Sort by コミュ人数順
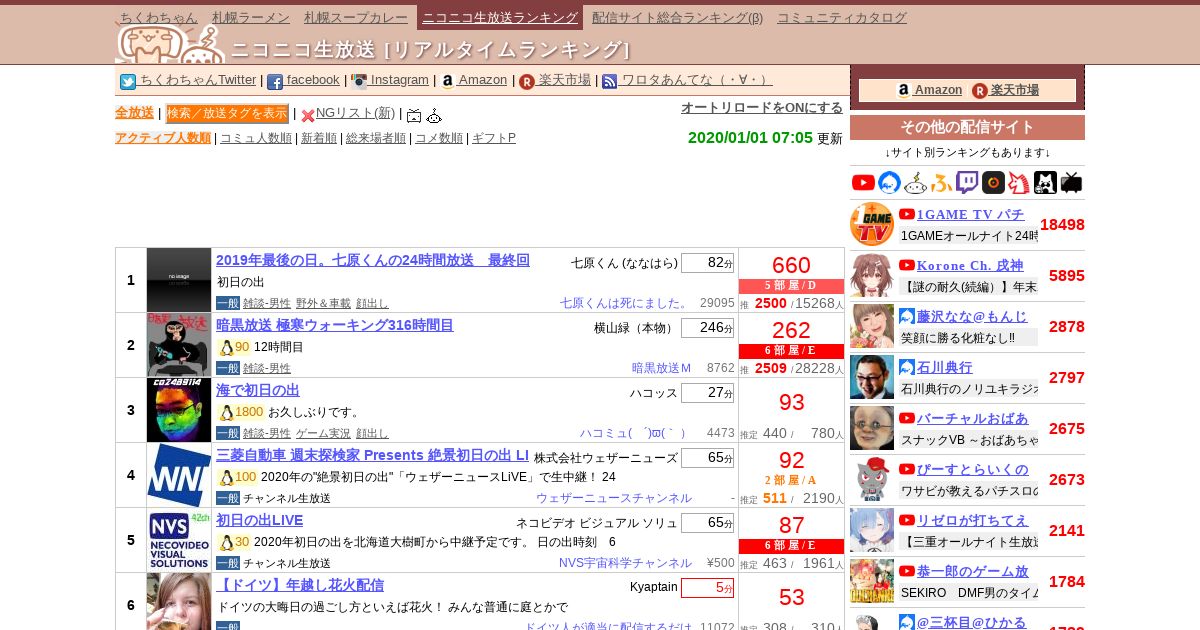This screenshot has width=1200, height=630. click(256, 138)
